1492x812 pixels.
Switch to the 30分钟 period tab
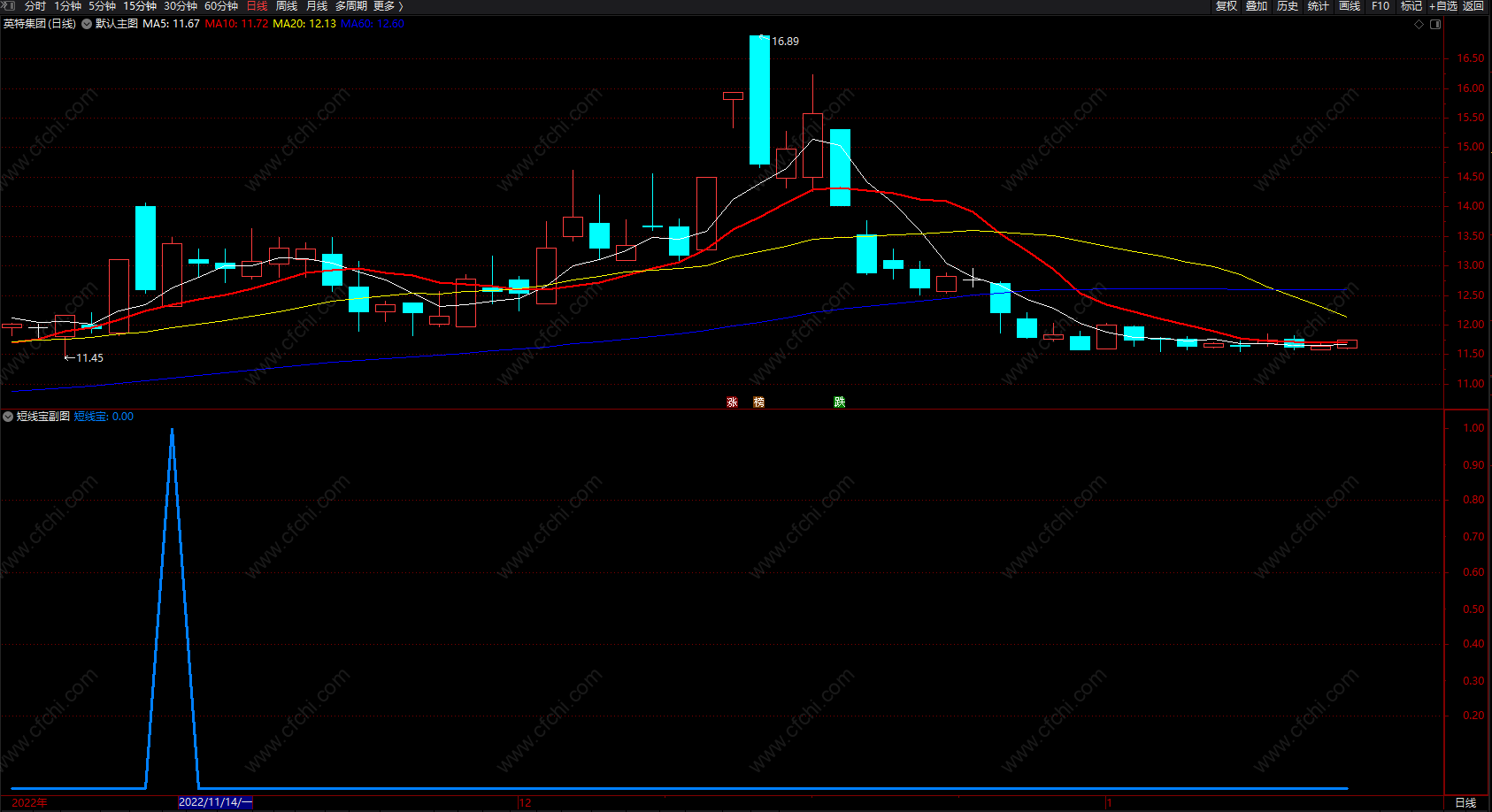[181, 6]
